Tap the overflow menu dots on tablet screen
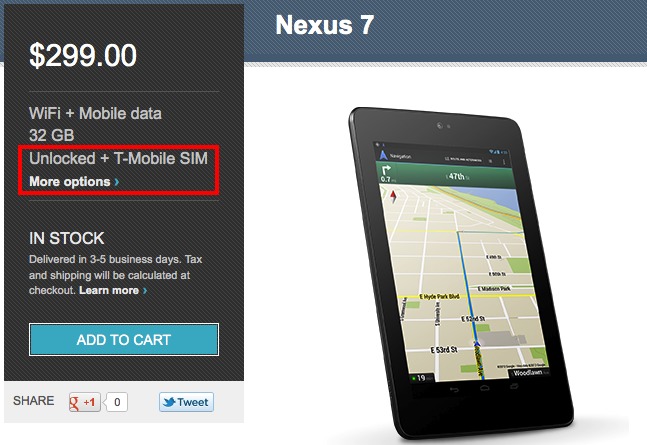Screen dimensions: 647x445 pyautogui.click(x=504, y=162)
